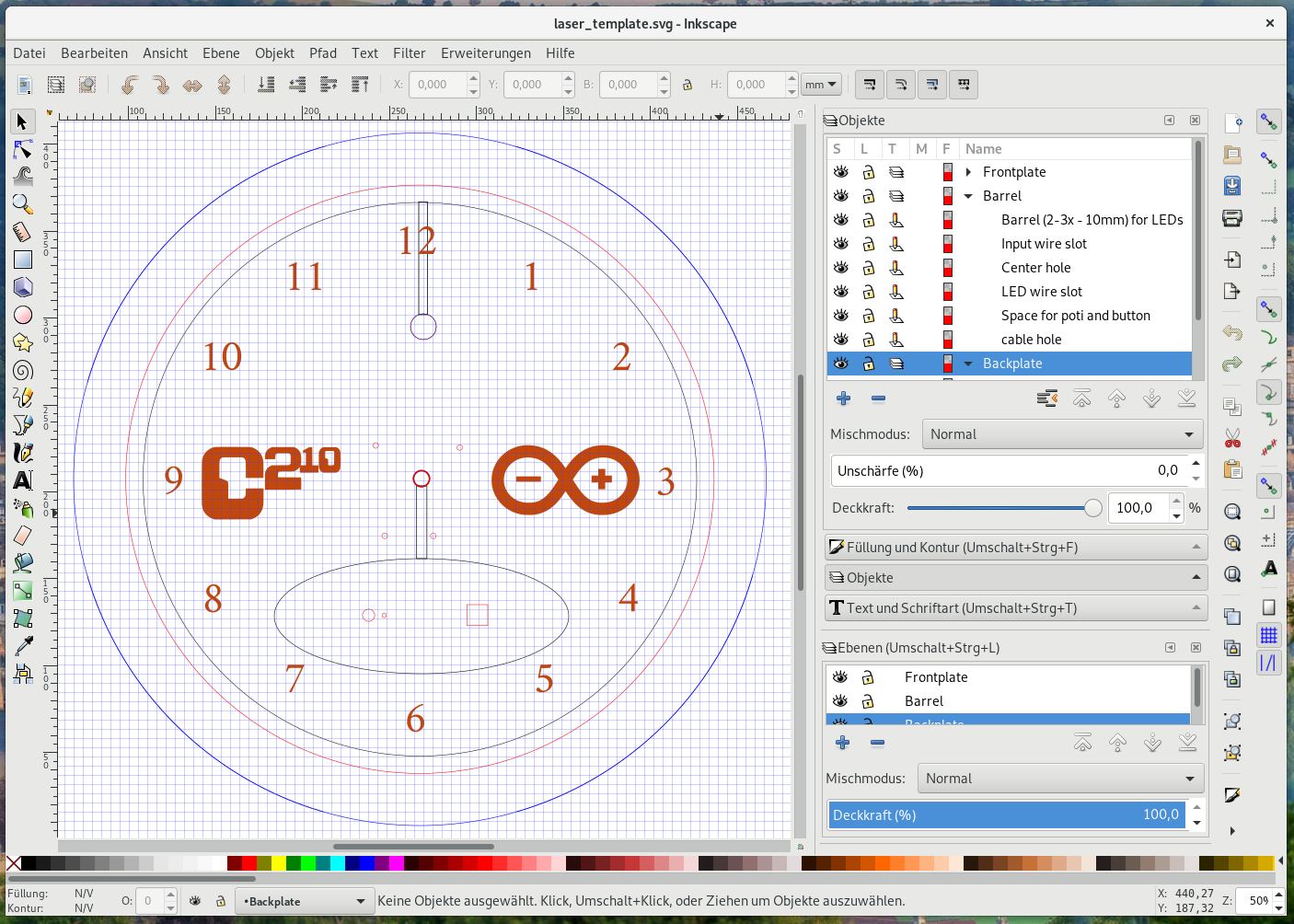Click the Deckkraft opacity slider handle
Screen dimensions: 1294x924
pyautogui.click(x=1092, y=508)
